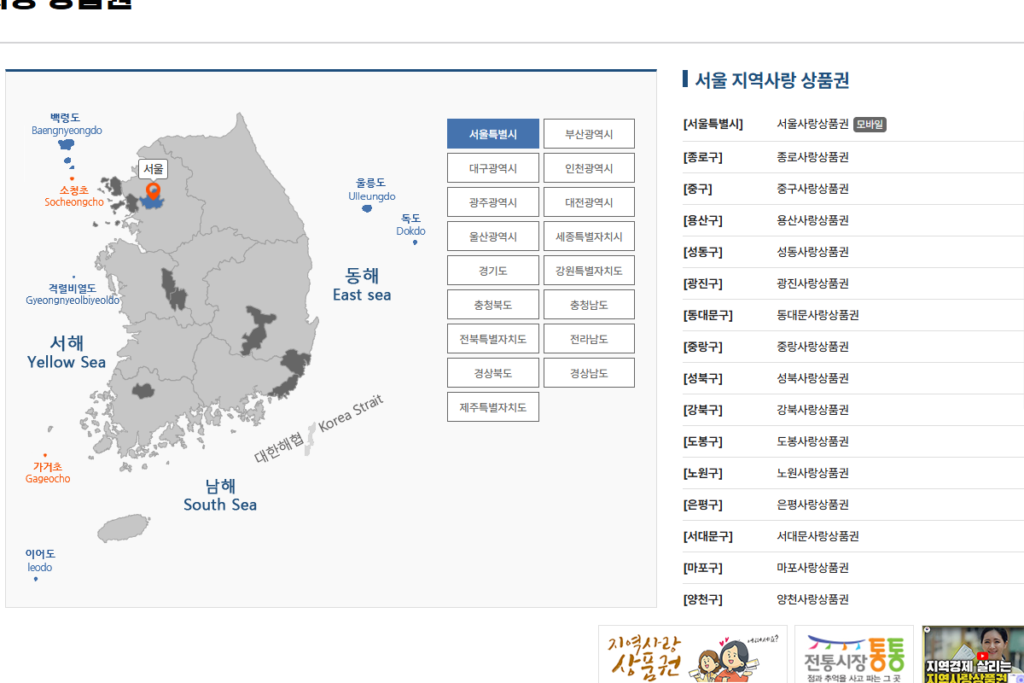The width and height of the screenshot is (1024, 683).
Task: Click the Seoul location marker on the map
Action: tap(153, 190)
